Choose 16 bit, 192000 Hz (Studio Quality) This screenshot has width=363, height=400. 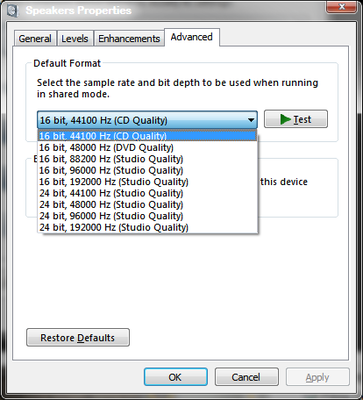click(147, 182)
